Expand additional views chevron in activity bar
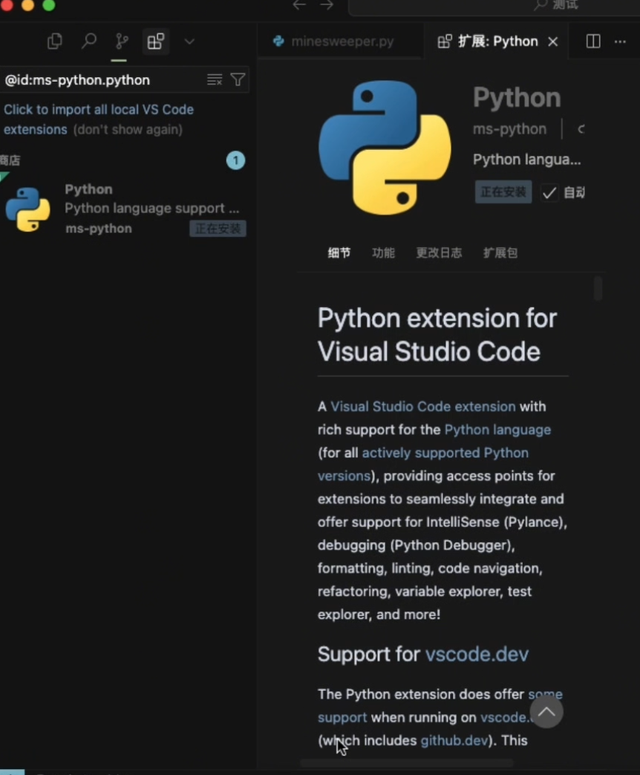The width and height of the screenshot is (640, 775). tap(189, 41)
